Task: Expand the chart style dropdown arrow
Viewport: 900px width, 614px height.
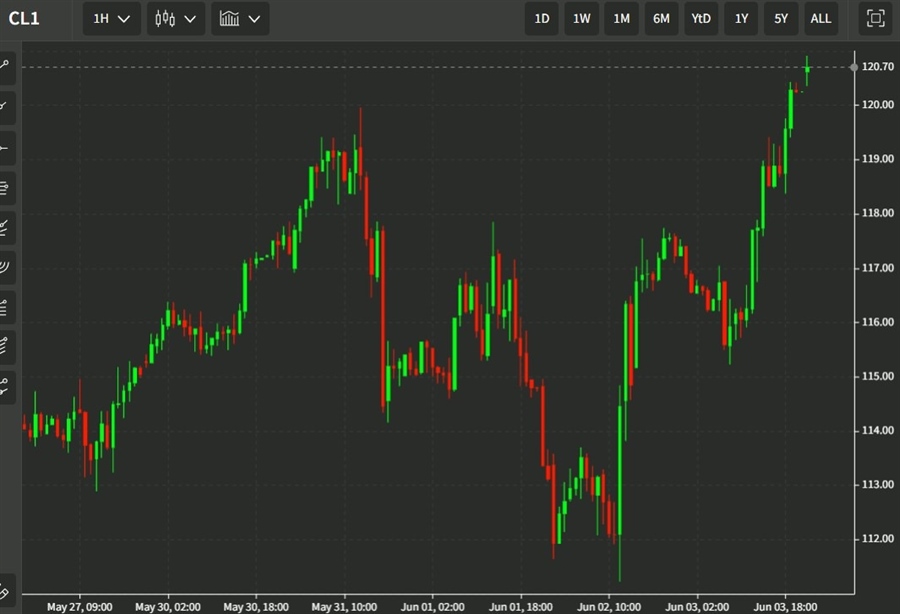Action: pyautogui.click(x=191, y=18)
